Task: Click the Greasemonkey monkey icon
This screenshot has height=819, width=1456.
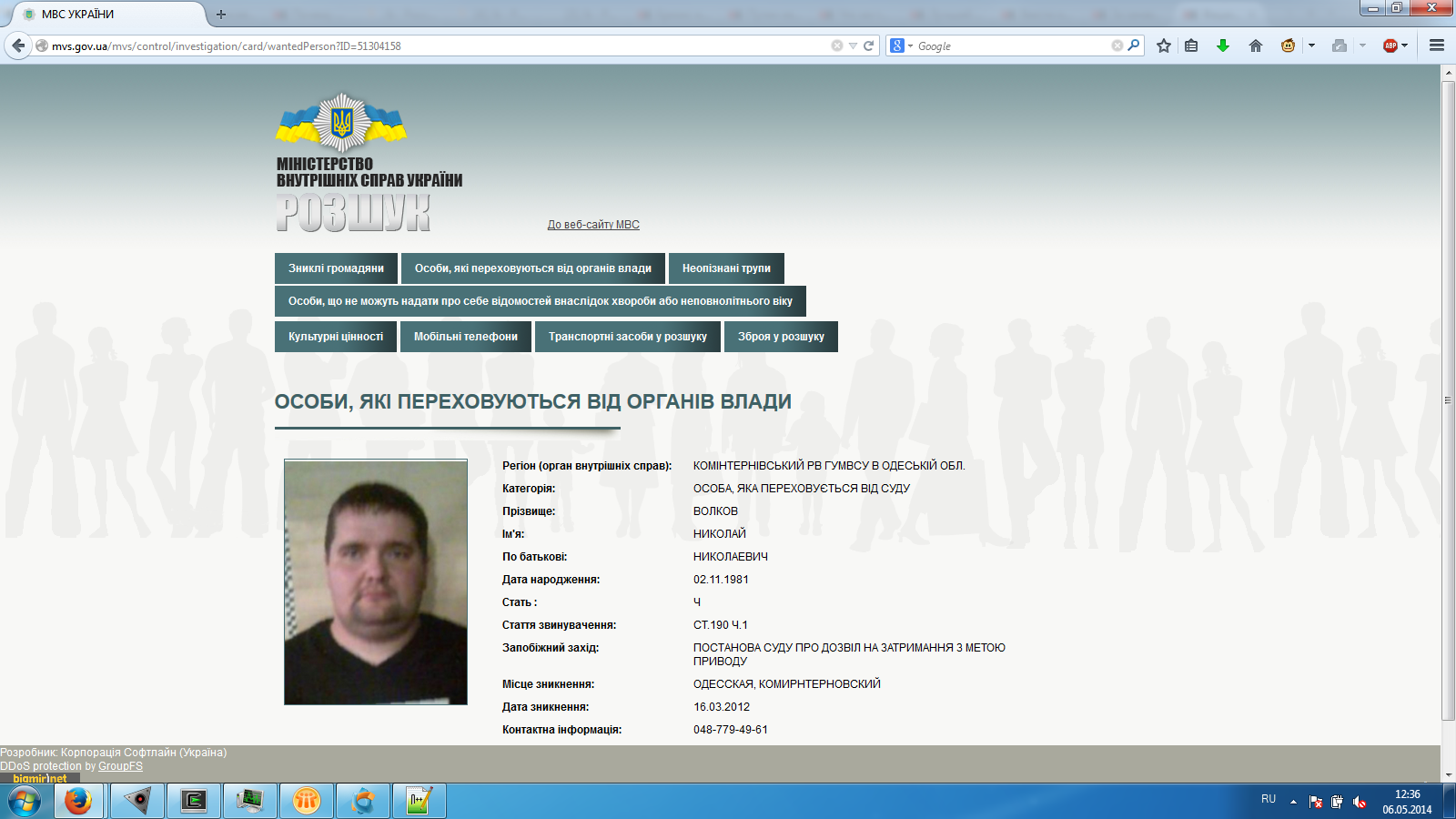Action: pos(1288,45)
